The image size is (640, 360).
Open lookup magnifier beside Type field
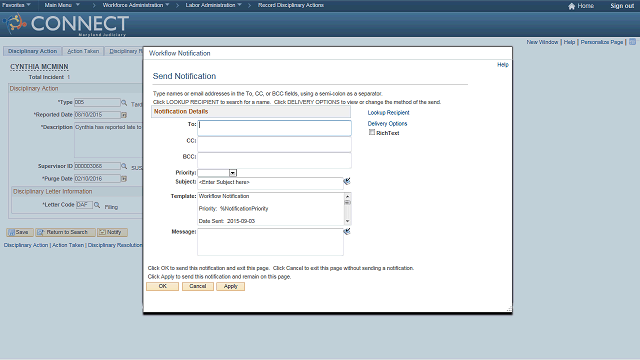click(124, 102)
